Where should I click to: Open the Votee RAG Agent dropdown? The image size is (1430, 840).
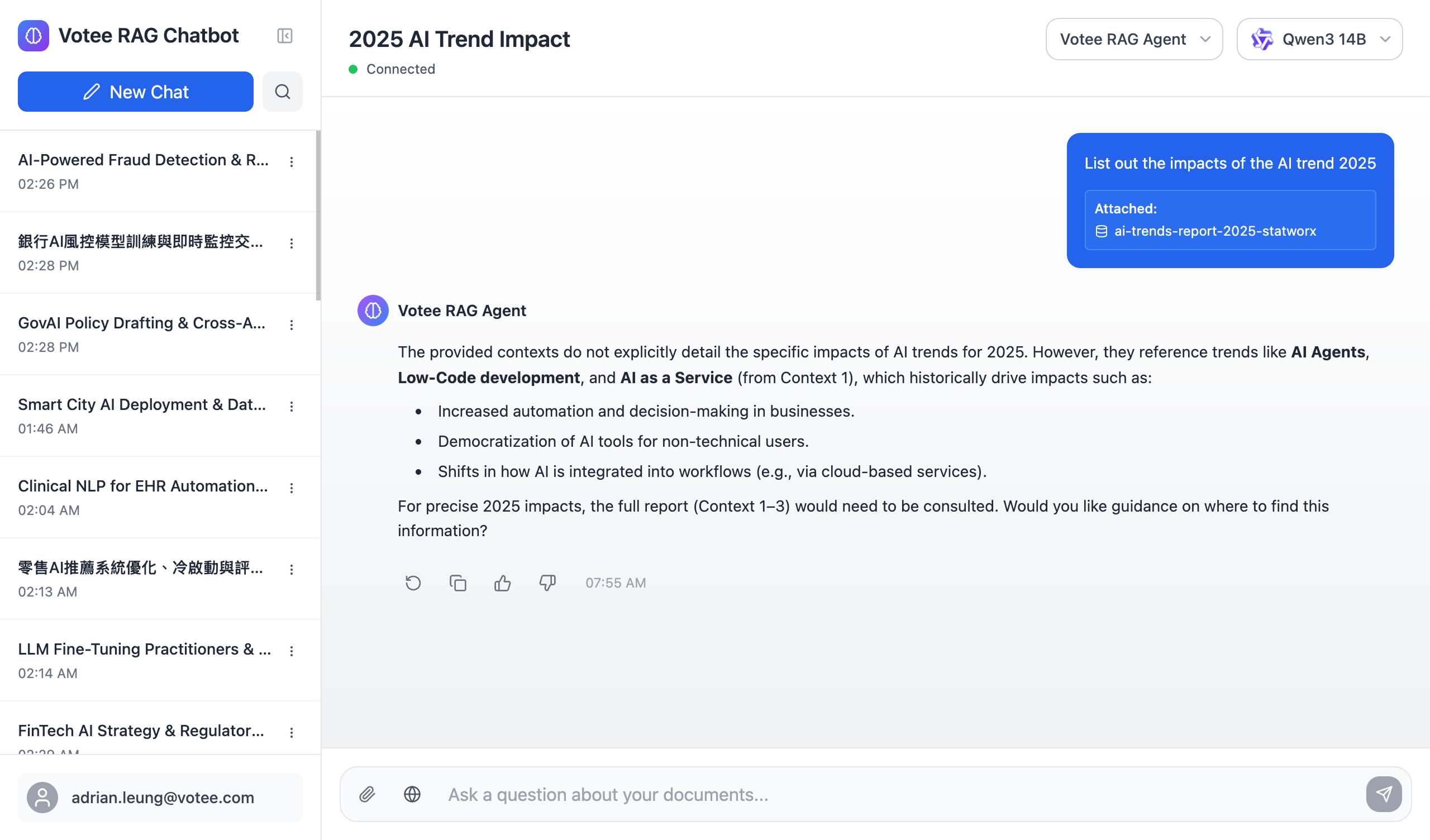point(1133,39)
